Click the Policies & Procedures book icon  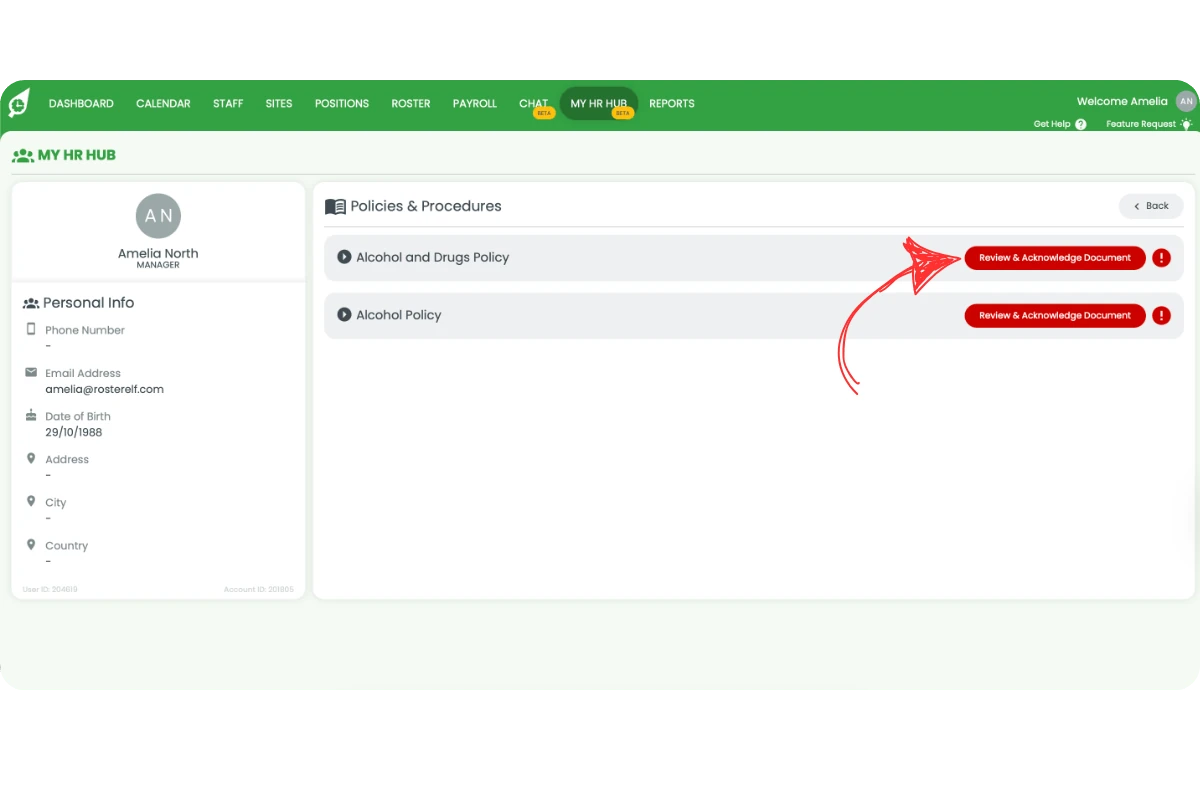point(335,206)
